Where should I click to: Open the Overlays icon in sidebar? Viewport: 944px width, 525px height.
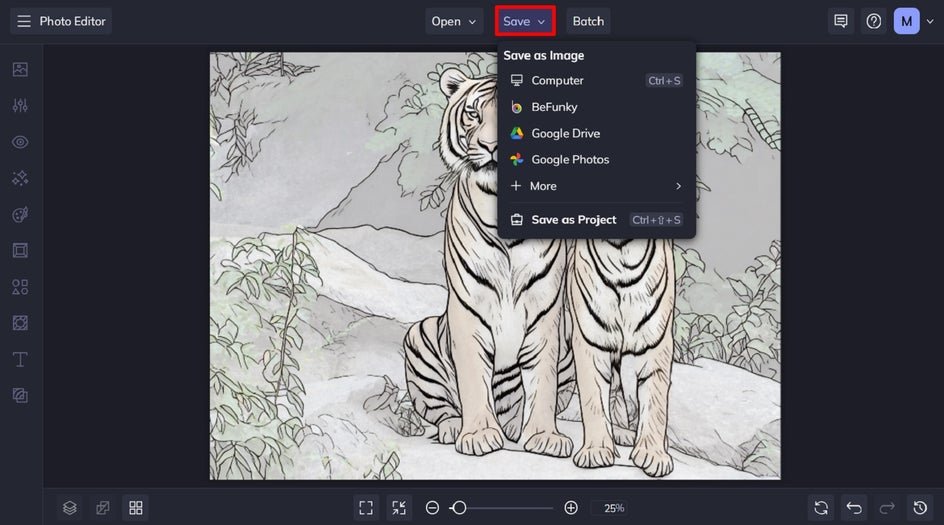tap(20, 323)
